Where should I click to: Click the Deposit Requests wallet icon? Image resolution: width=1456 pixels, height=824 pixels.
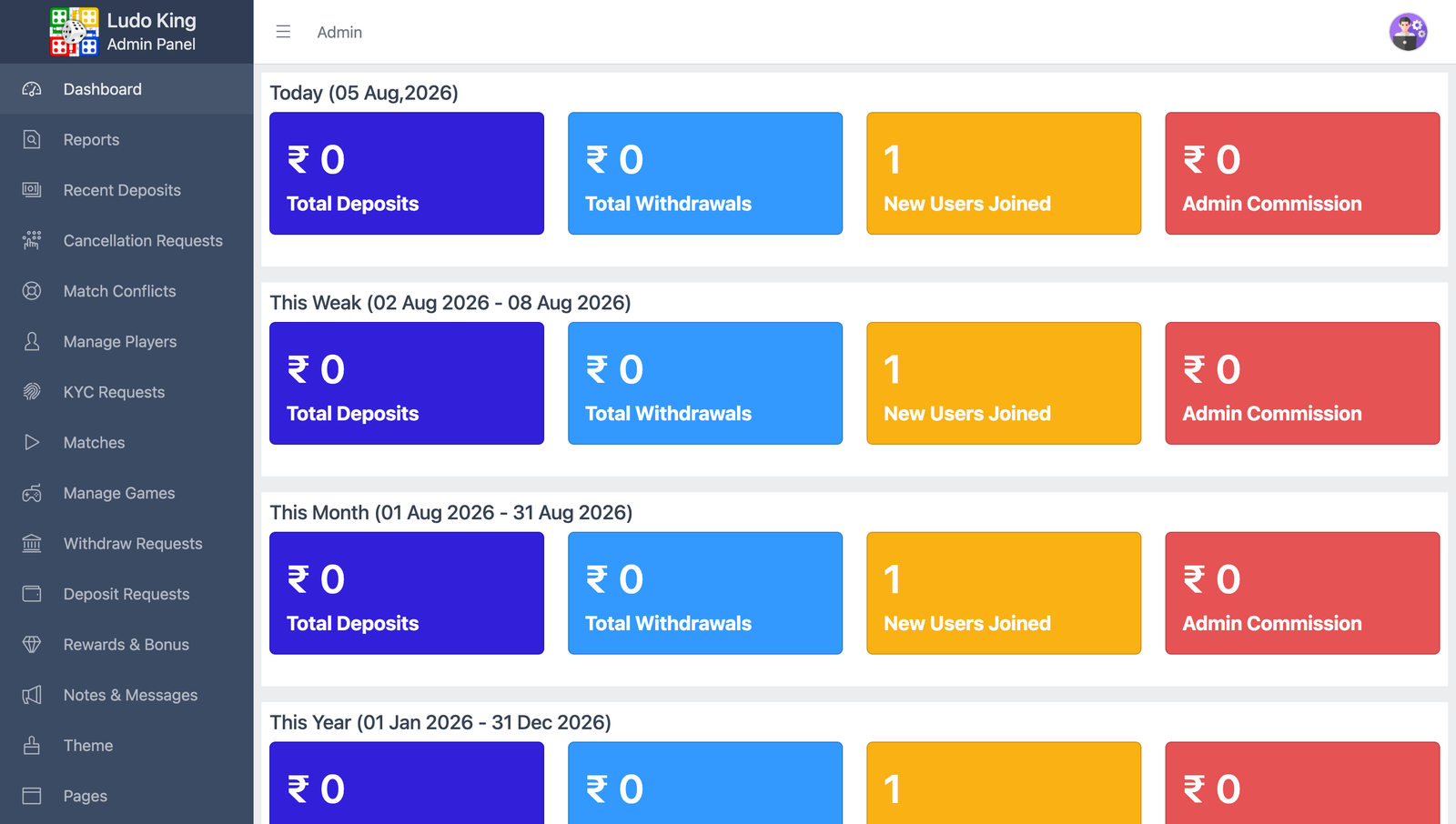point(32,594)
